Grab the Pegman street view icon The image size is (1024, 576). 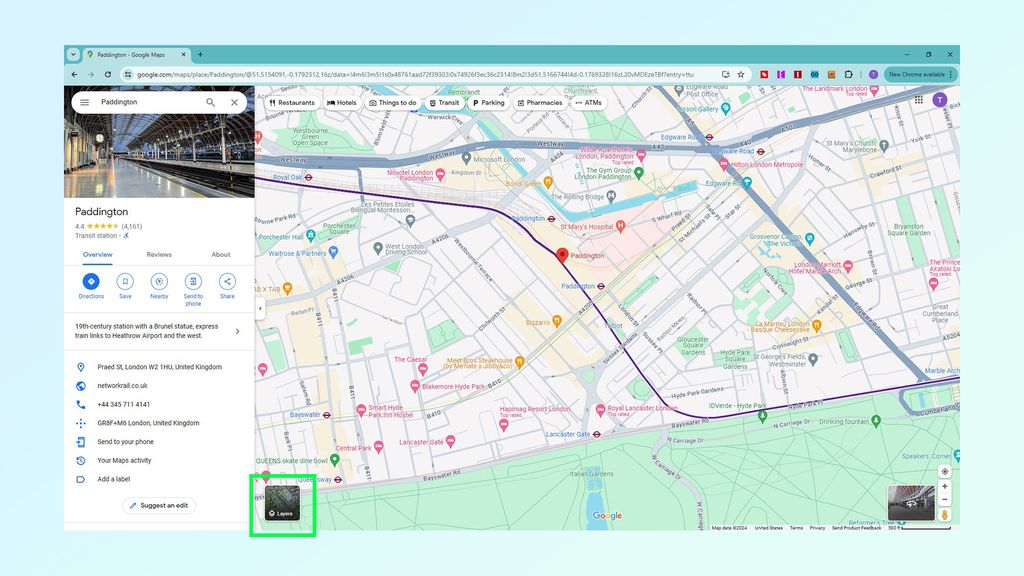(944, 513)
